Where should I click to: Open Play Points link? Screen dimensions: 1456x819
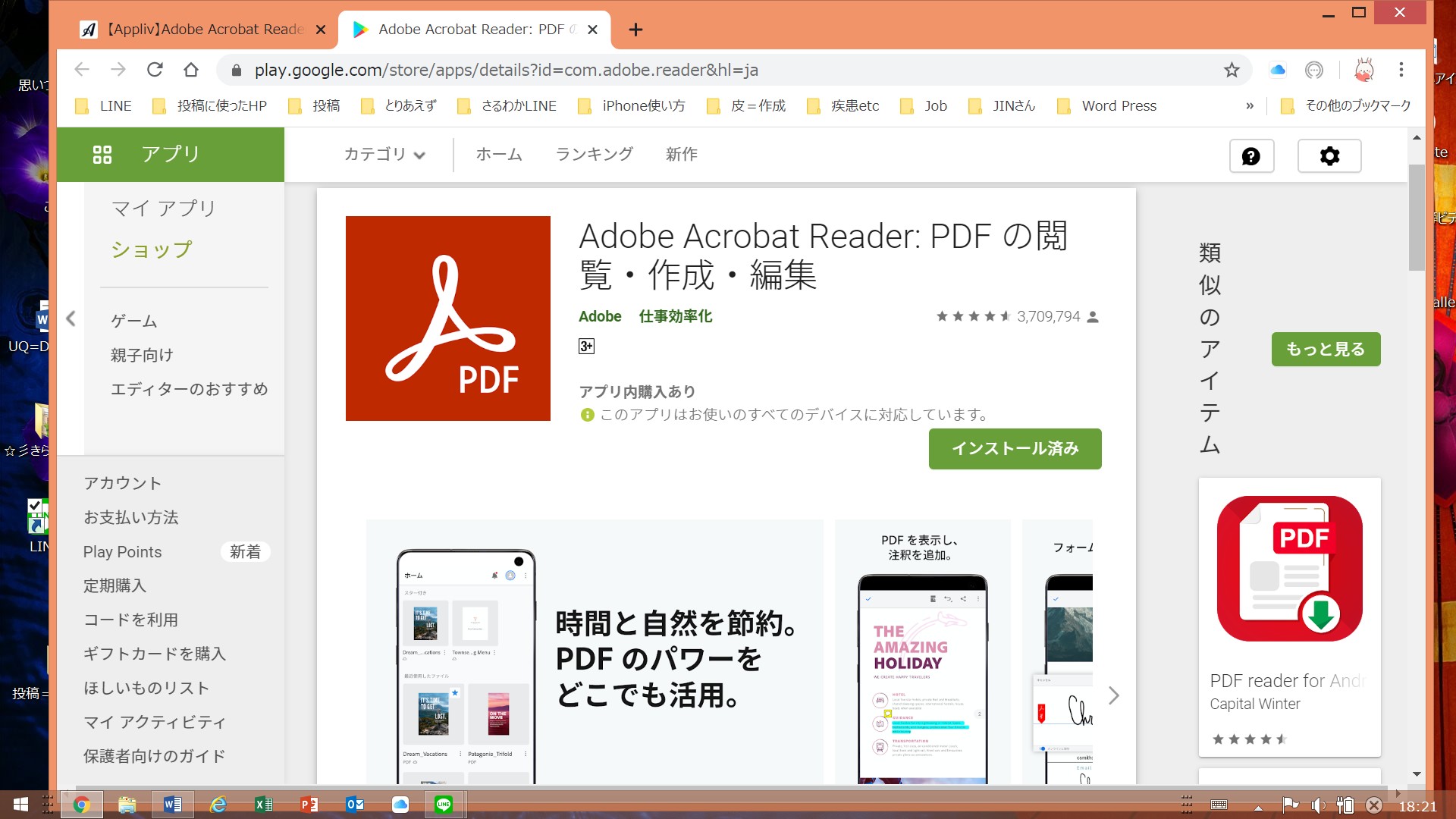pos(122,552)
